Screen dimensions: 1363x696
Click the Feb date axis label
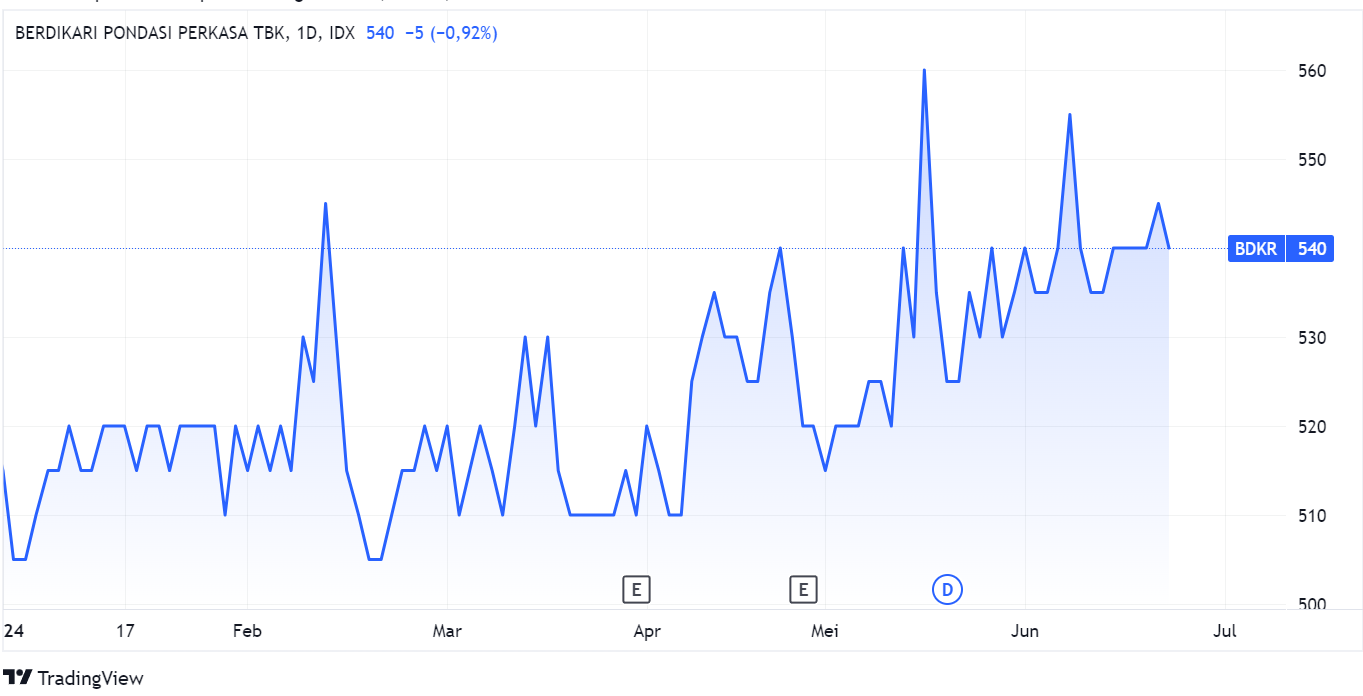[247, 631]
